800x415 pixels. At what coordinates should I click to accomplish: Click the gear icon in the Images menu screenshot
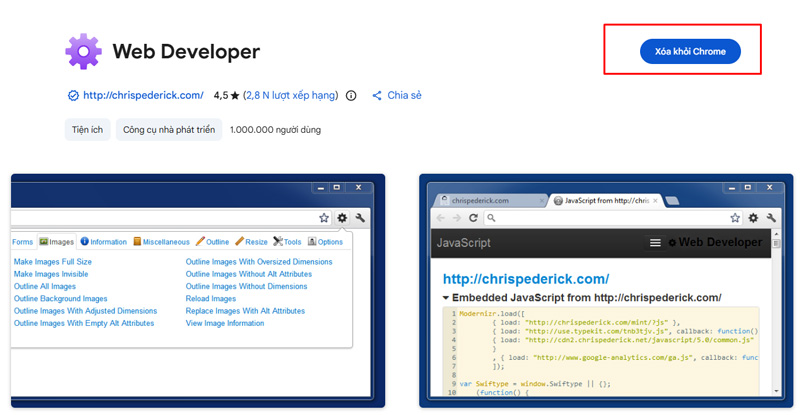(342, 217)
